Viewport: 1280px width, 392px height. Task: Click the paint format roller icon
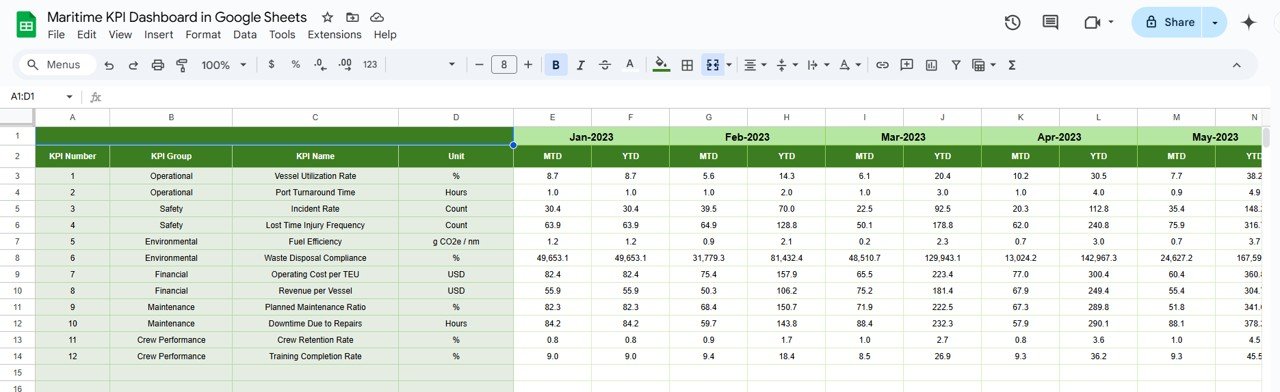[182, 65]
